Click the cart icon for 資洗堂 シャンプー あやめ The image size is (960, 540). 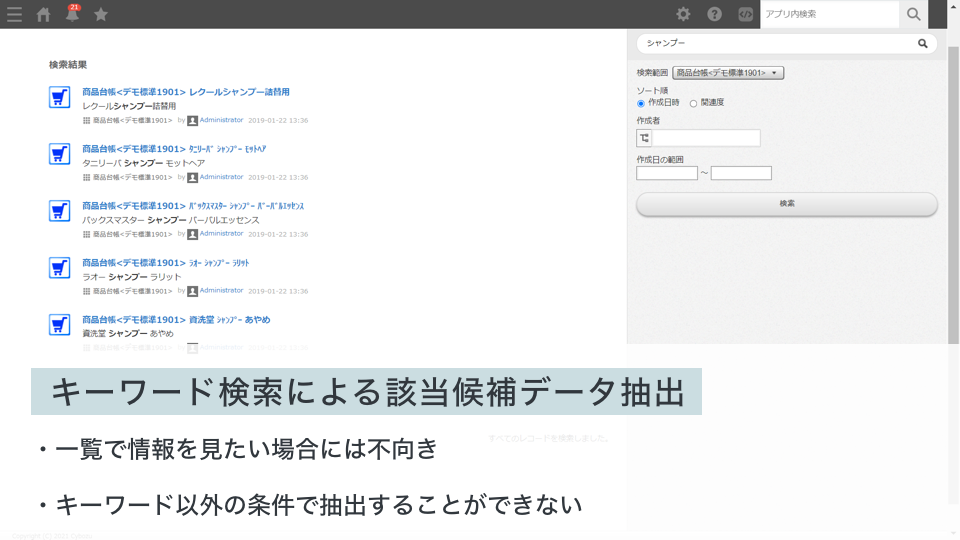(59, 324)
